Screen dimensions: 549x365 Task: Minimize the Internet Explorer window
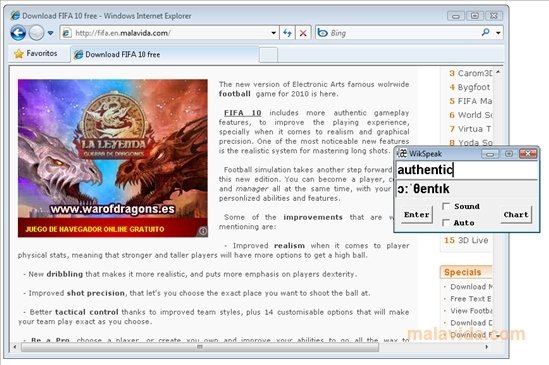click(x=456, y=16)
